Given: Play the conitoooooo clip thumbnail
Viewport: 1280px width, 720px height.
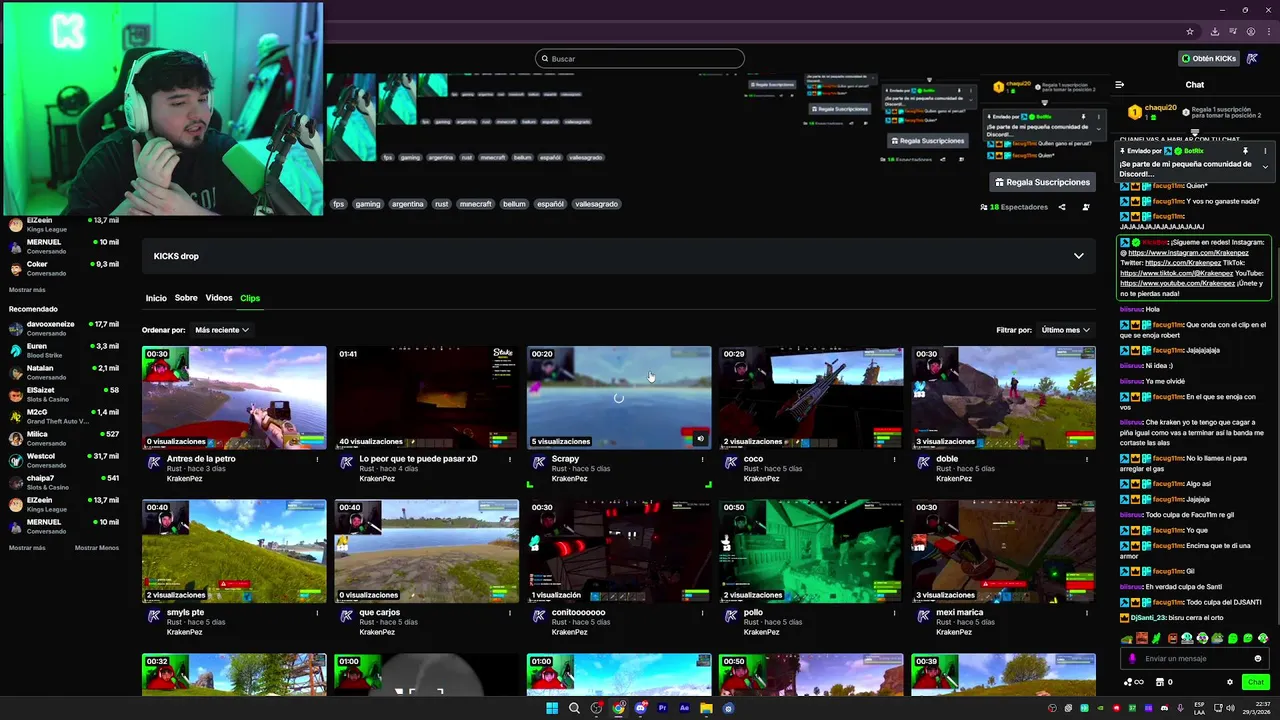Looking at the screenshot, I should (x=619, y=551).
